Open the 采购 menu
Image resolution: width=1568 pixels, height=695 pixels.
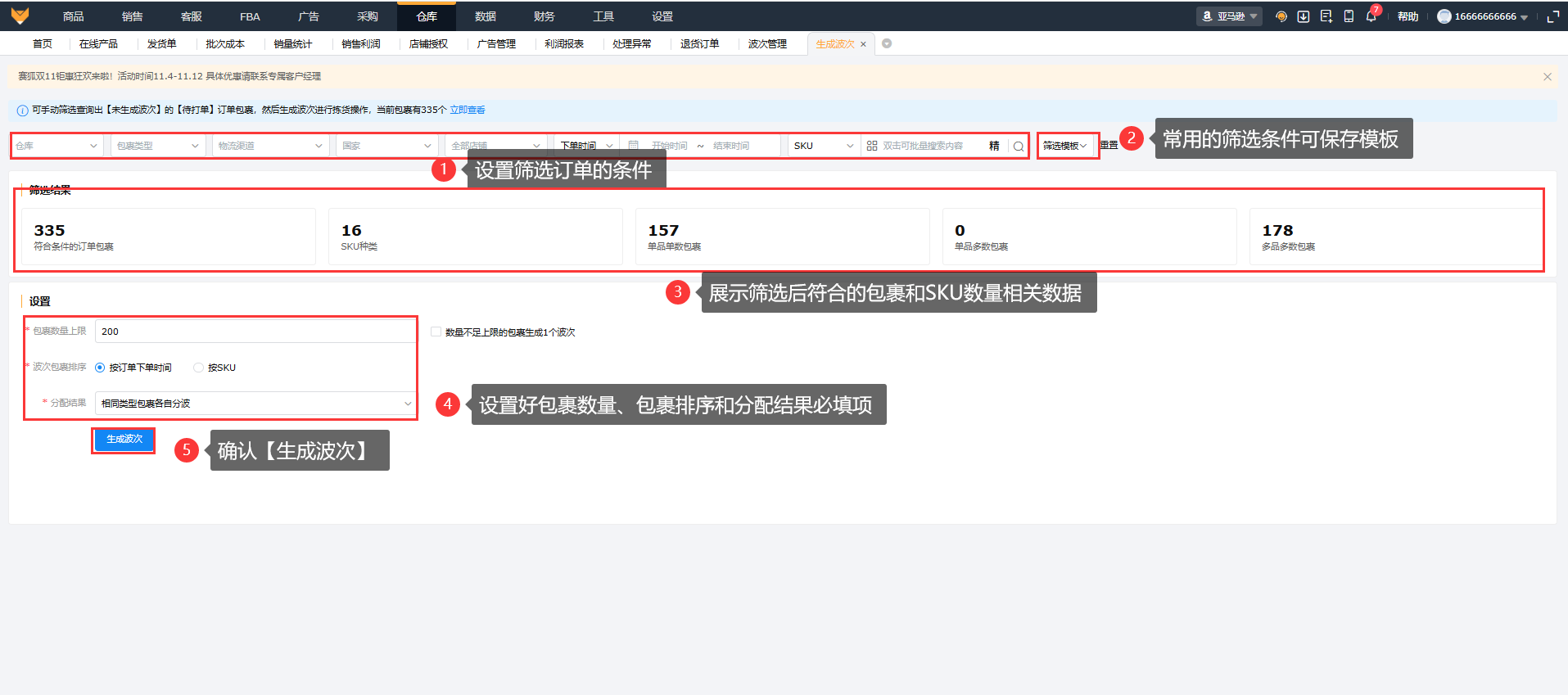click(x=368, y=16)
